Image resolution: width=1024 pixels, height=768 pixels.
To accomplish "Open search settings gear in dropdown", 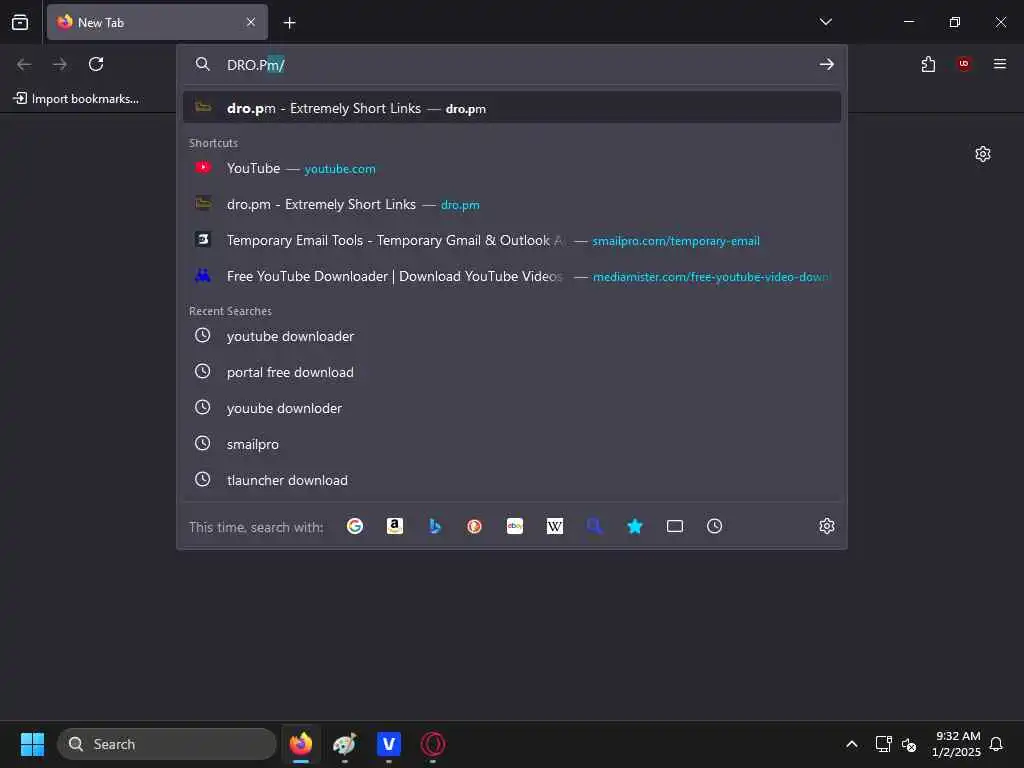I will coord(827,526).
